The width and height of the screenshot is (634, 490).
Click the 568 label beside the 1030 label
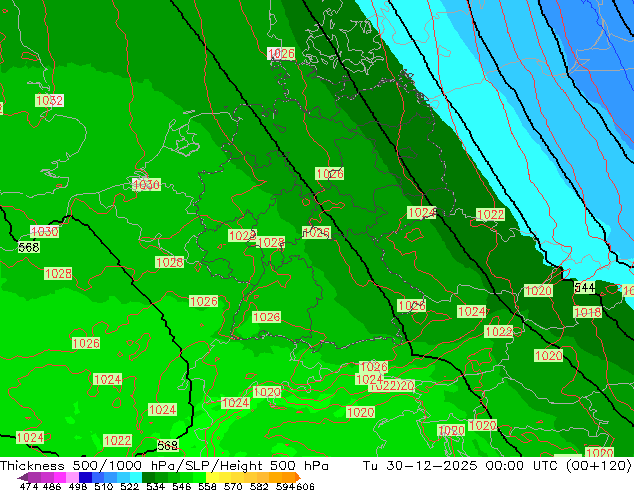coord(29,247)
